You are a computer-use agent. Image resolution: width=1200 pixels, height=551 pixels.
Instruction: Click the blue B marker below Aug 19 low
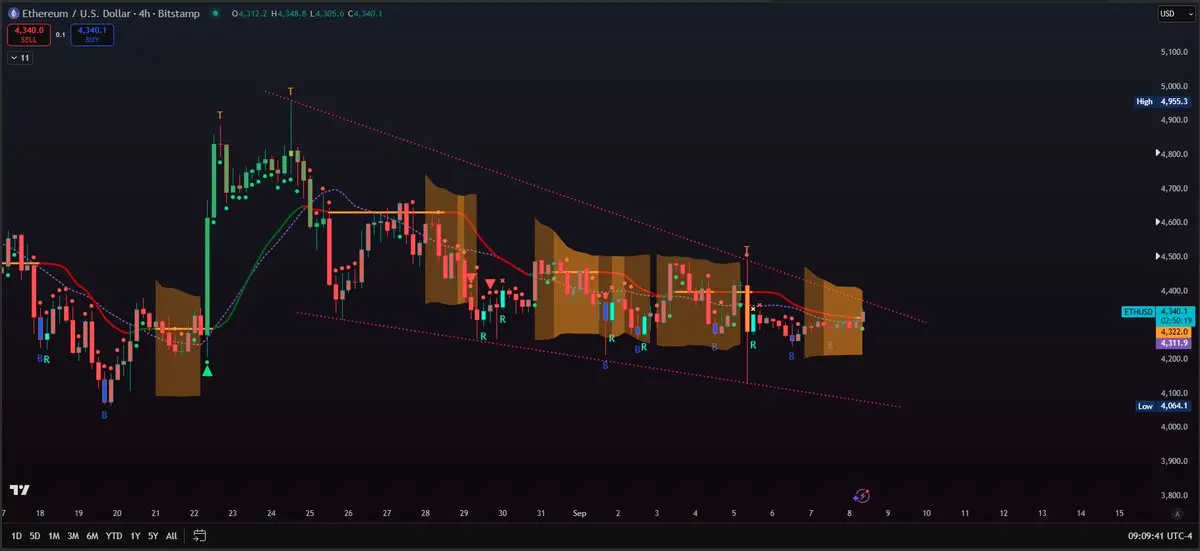point(104,415)
